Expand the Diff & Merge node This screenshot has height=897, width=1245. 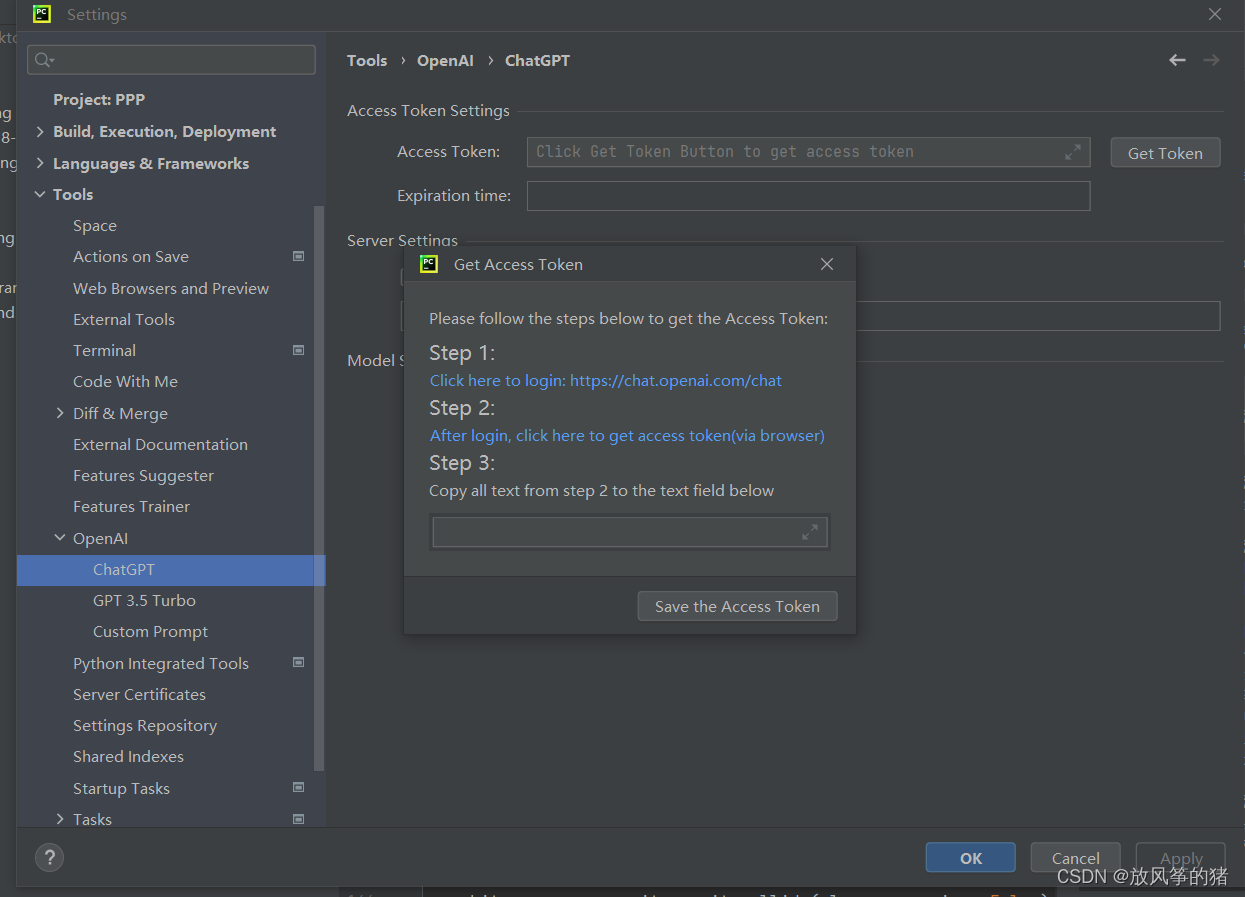click(x=60, y=413)
